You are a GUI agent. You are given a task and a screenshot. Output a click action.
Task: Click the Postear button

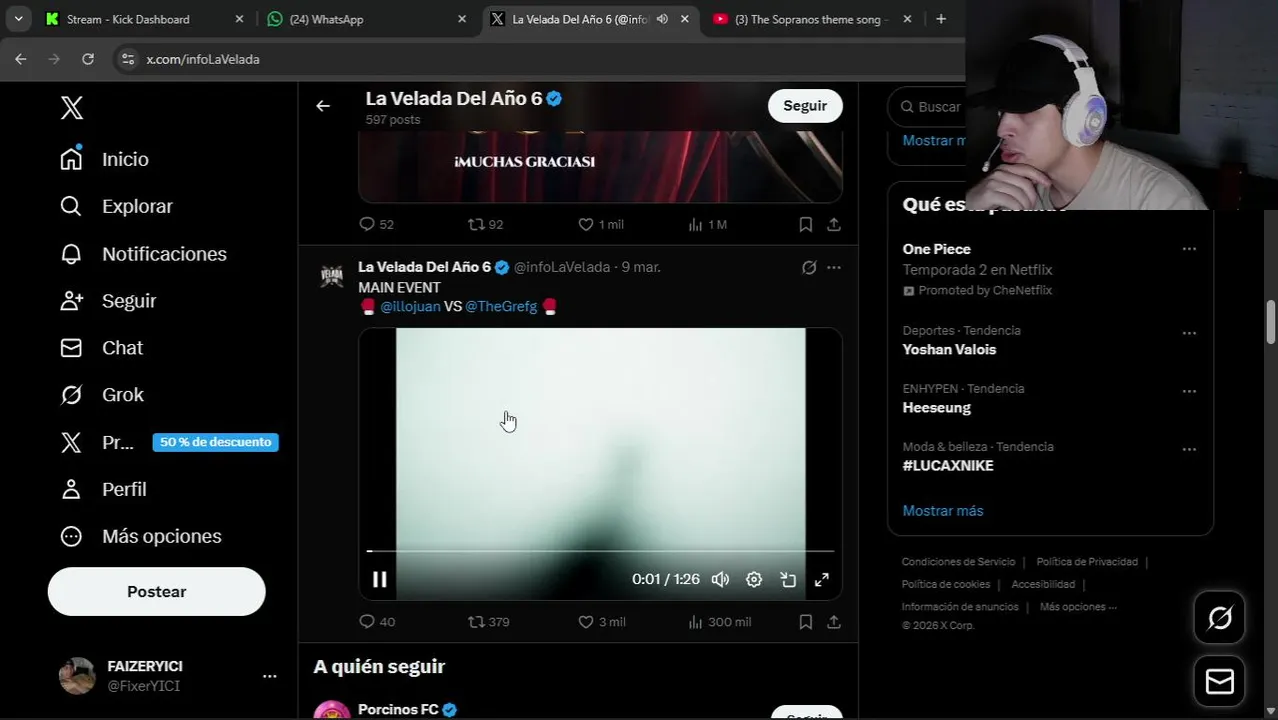pos(156,591)
